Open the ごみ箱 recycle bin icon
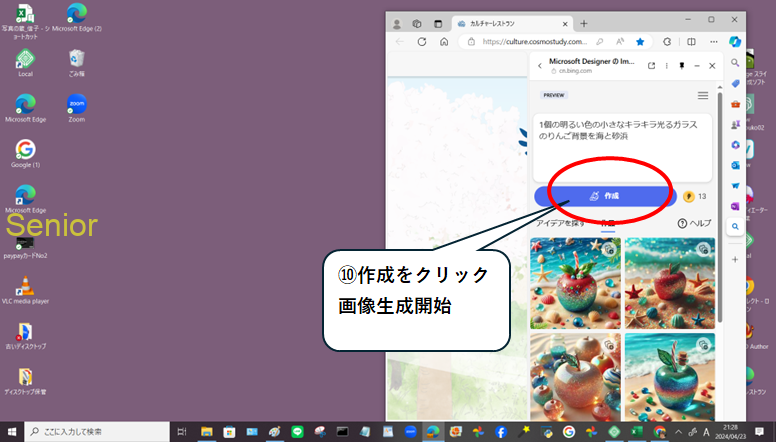 (x=77, y=63)
